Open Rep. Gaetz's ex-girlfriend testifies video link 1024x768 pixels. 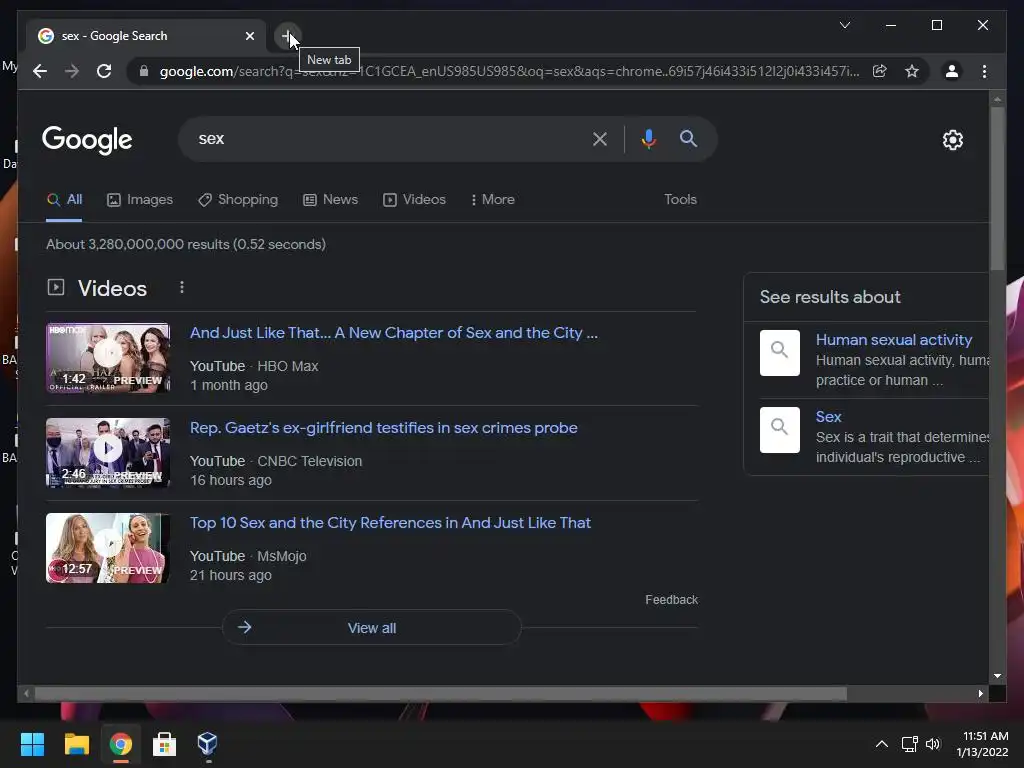383,428
